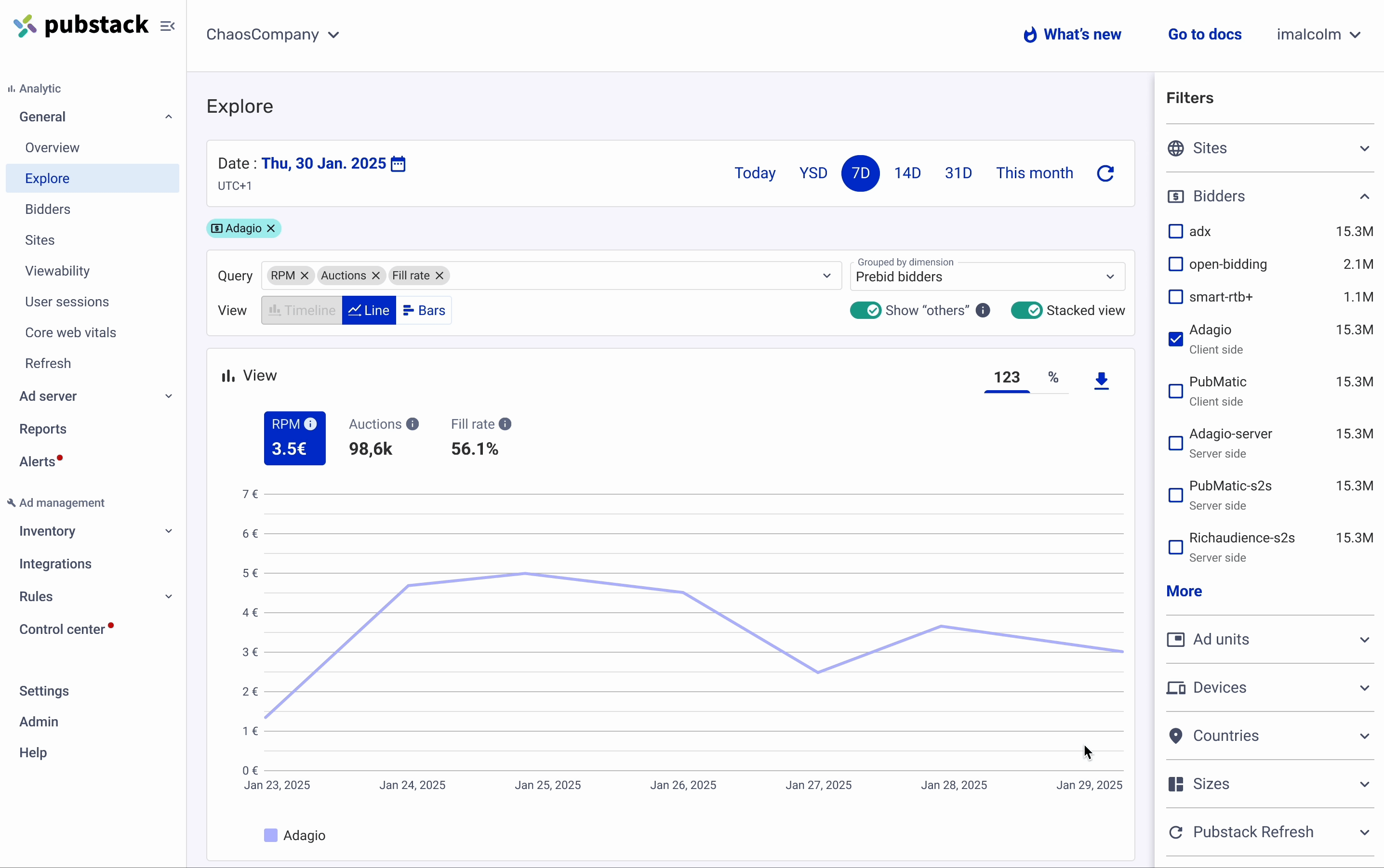Viewport: 1384px width, 868px height.
Task: Collapse the General sidebar group
Action: coord(169,117)
